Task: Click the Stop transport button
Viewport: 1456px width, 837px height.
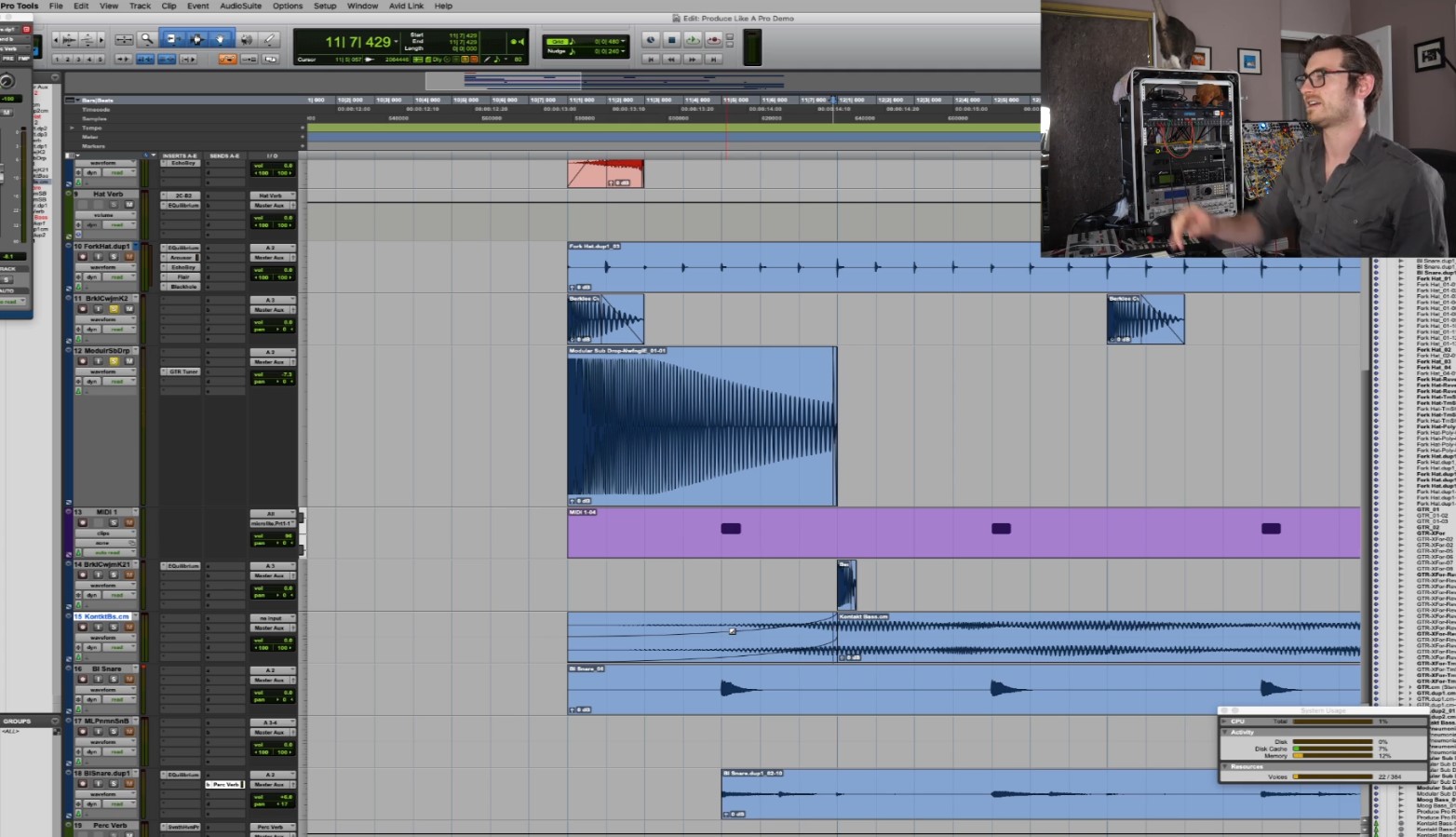Action: (671, 40)
